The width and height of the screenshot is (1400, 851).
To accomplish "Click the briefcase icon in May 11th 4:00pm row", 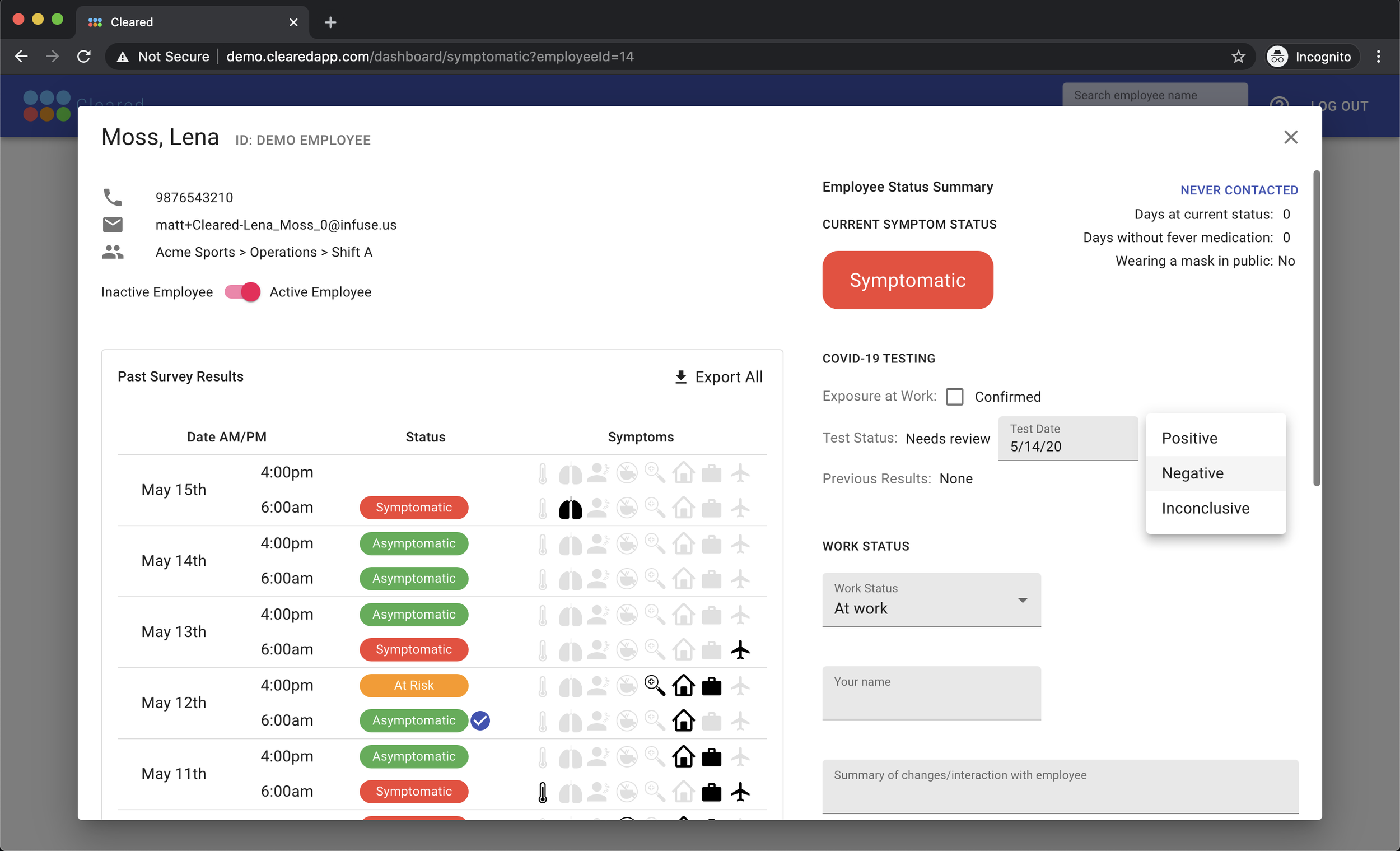I will pos(711,757).
